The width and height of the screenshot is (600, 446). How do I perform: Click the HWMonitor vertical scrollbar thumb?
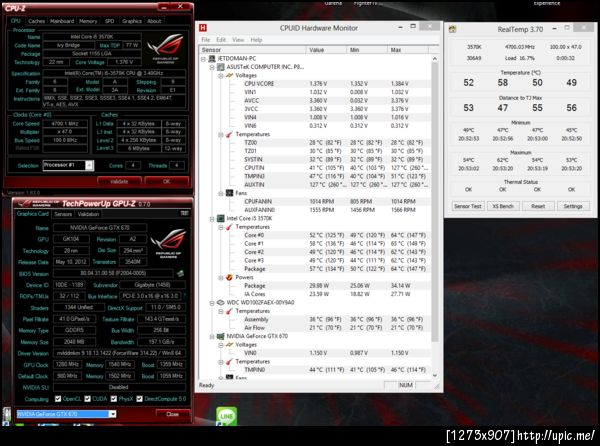point(434,201)
